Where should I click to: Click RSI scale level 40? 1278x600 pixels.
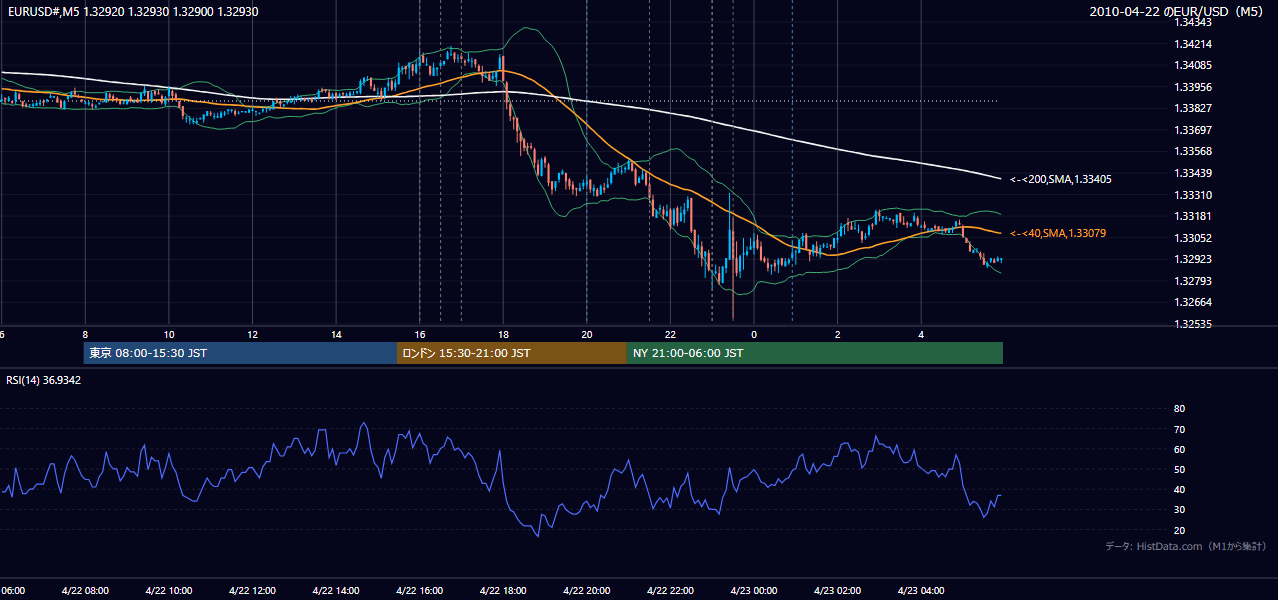point(1179,489)
